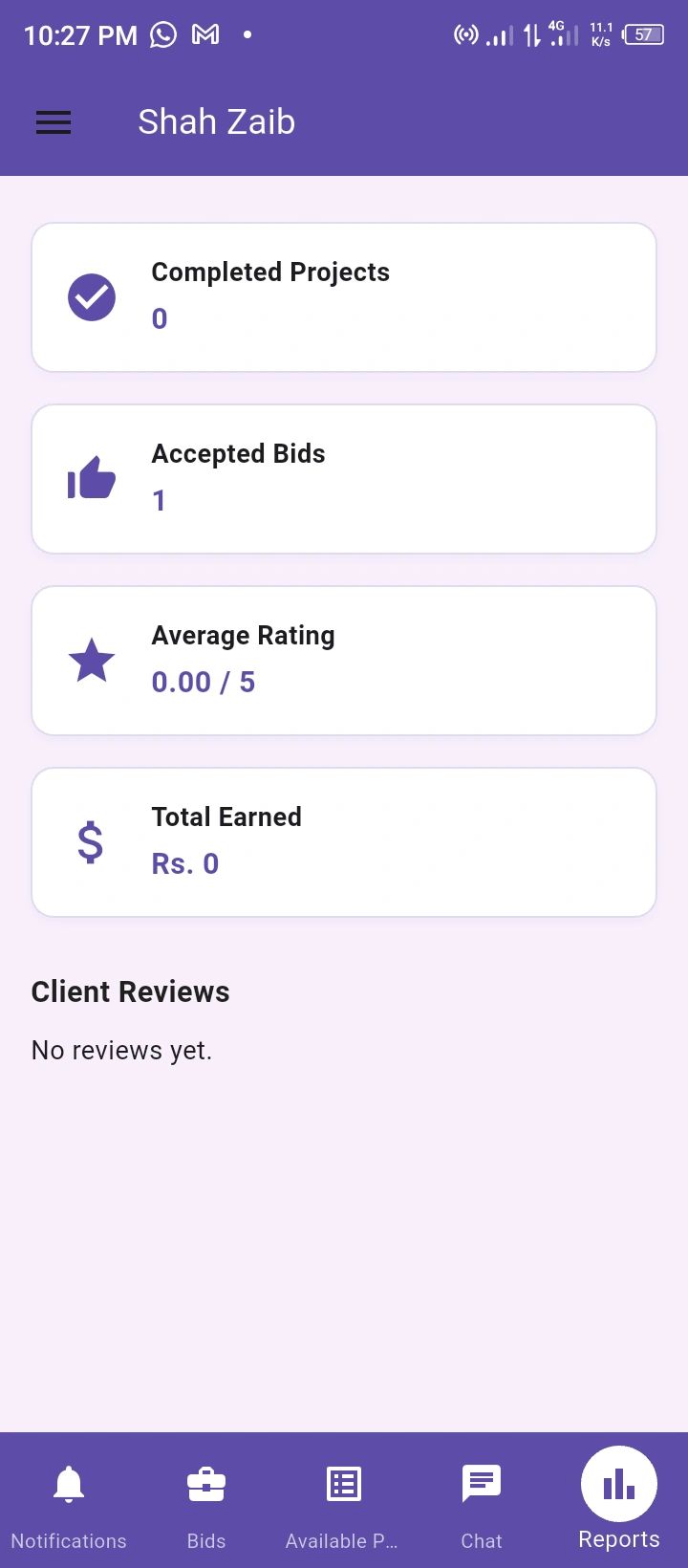688x1568 pixels.
Task: Tap the Shah Zaib title
Action: click(217, 122)
